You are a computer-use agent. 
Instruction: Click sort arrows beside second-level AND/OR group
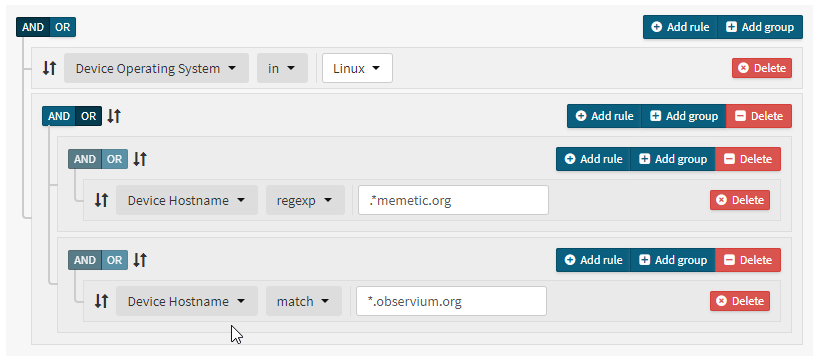114,116
